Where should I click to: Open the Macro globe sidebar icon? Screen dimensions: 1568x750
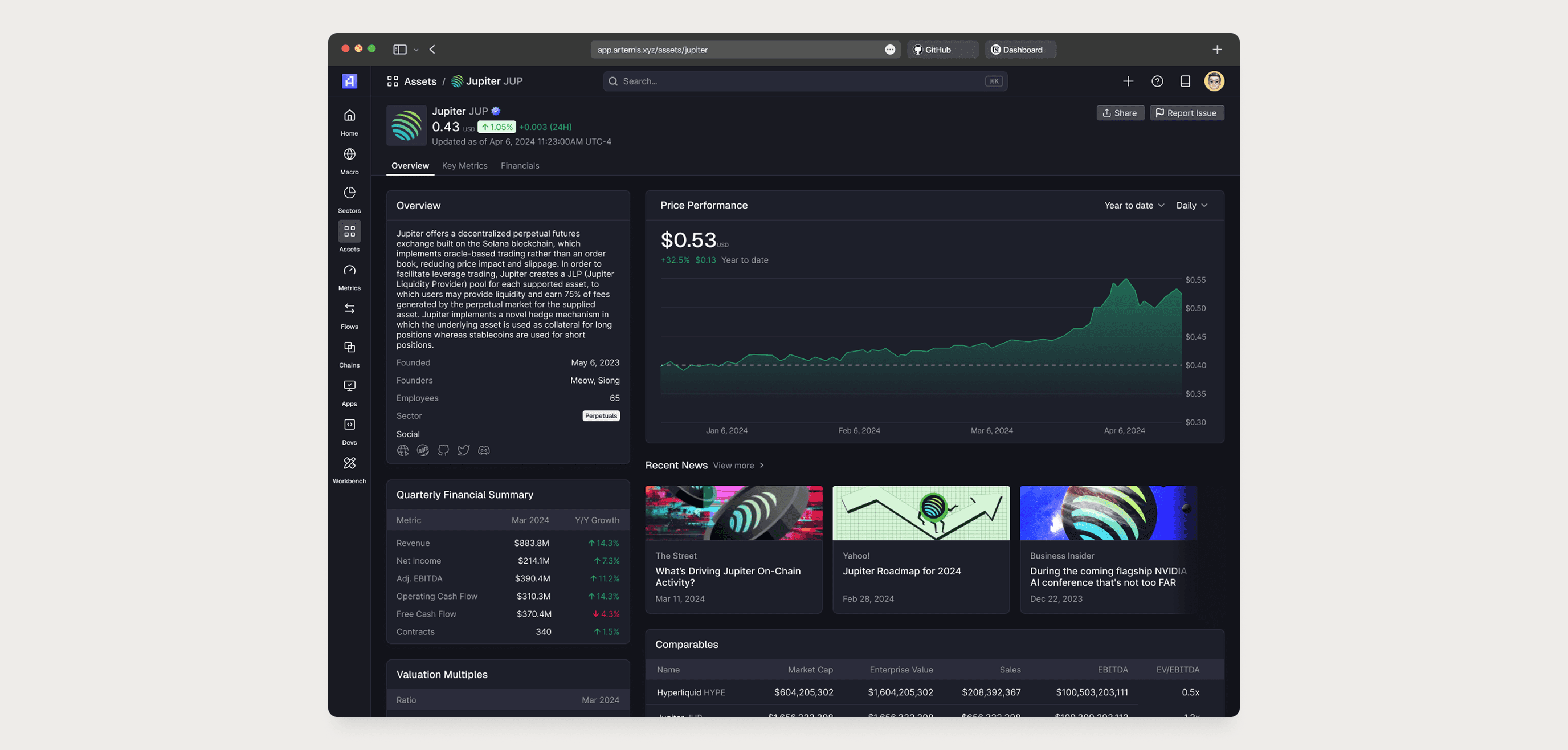click(x=349, y=154)
